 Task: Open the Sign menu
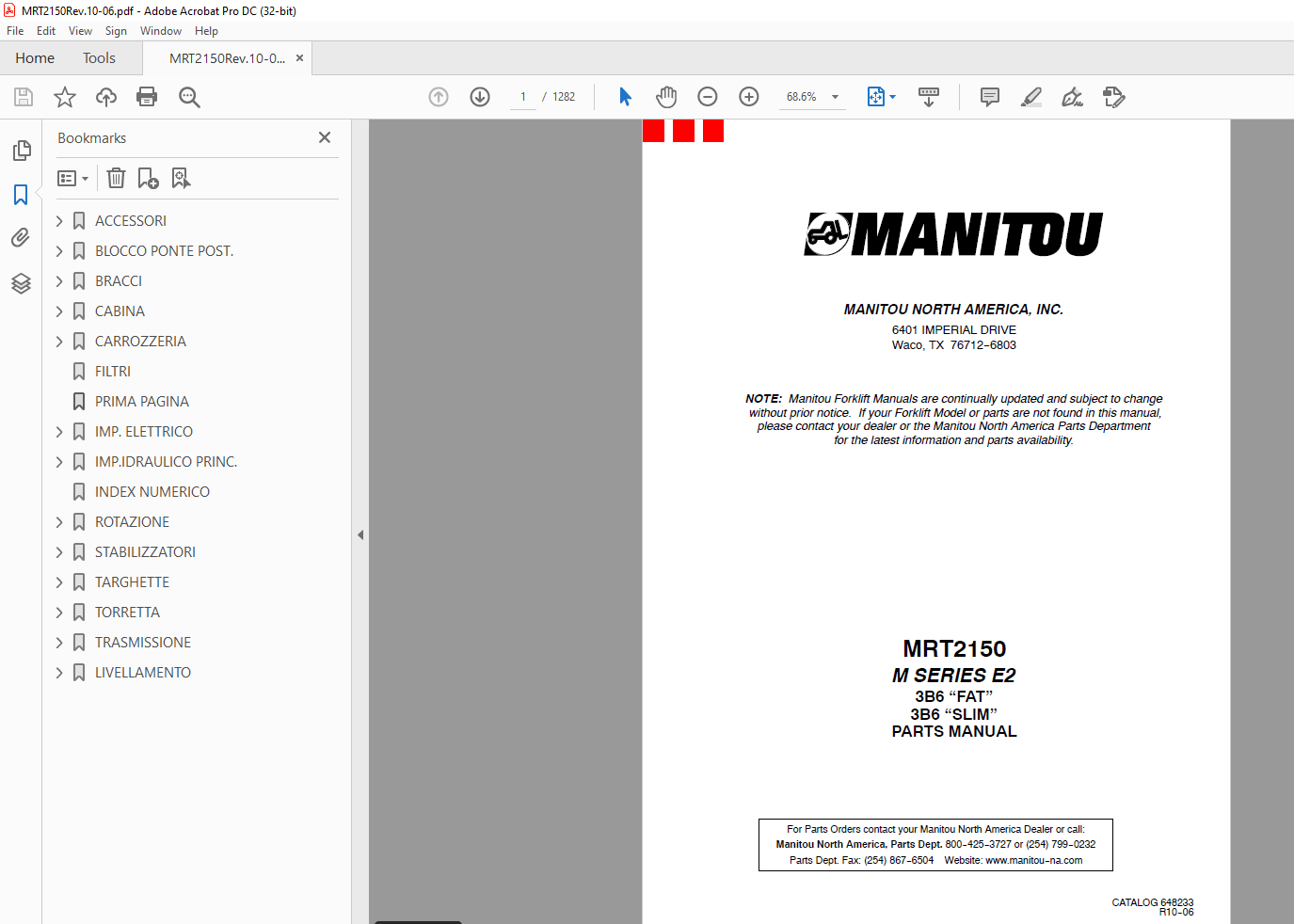click(116, 31)
